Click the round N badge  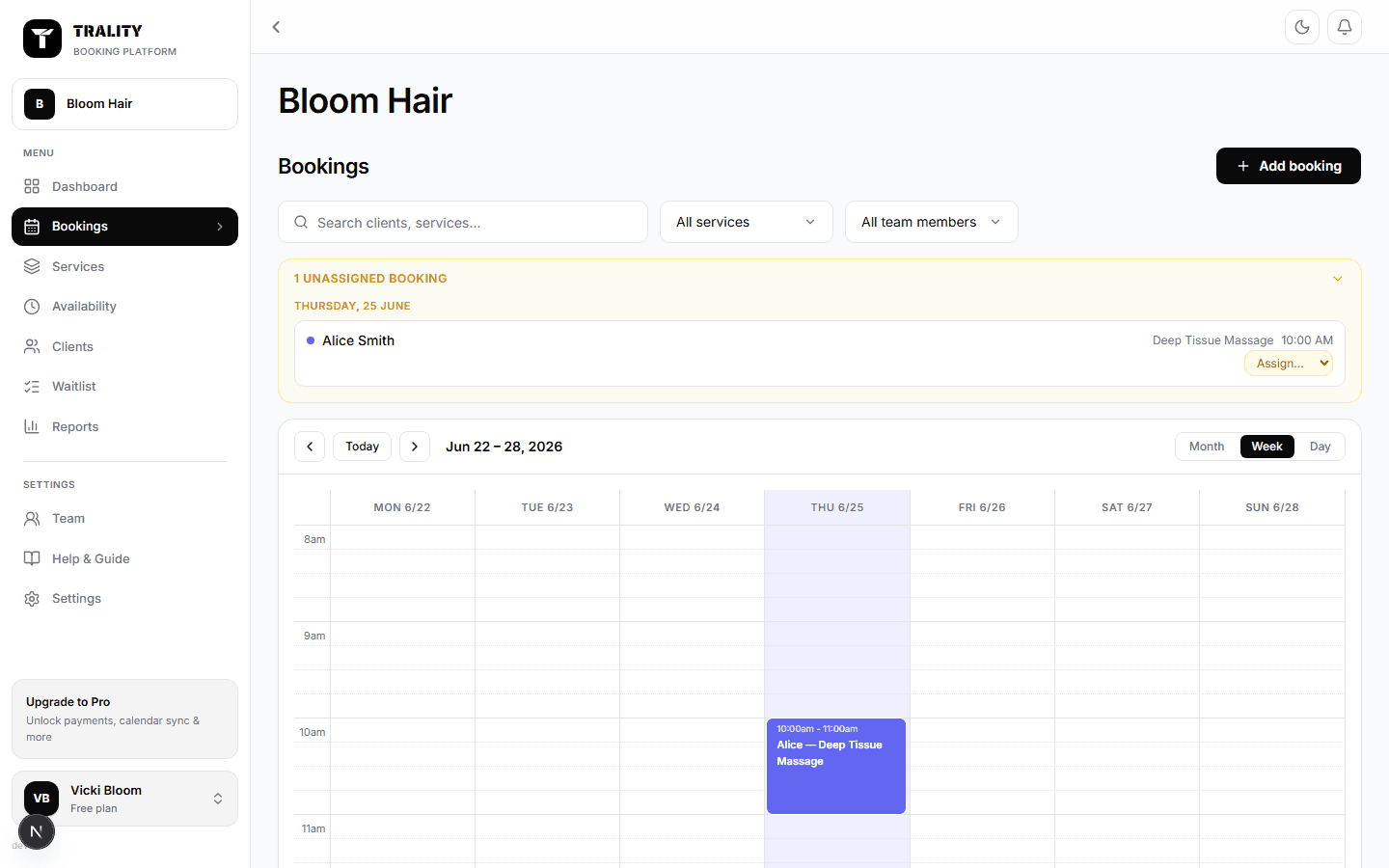pos(37,831)
